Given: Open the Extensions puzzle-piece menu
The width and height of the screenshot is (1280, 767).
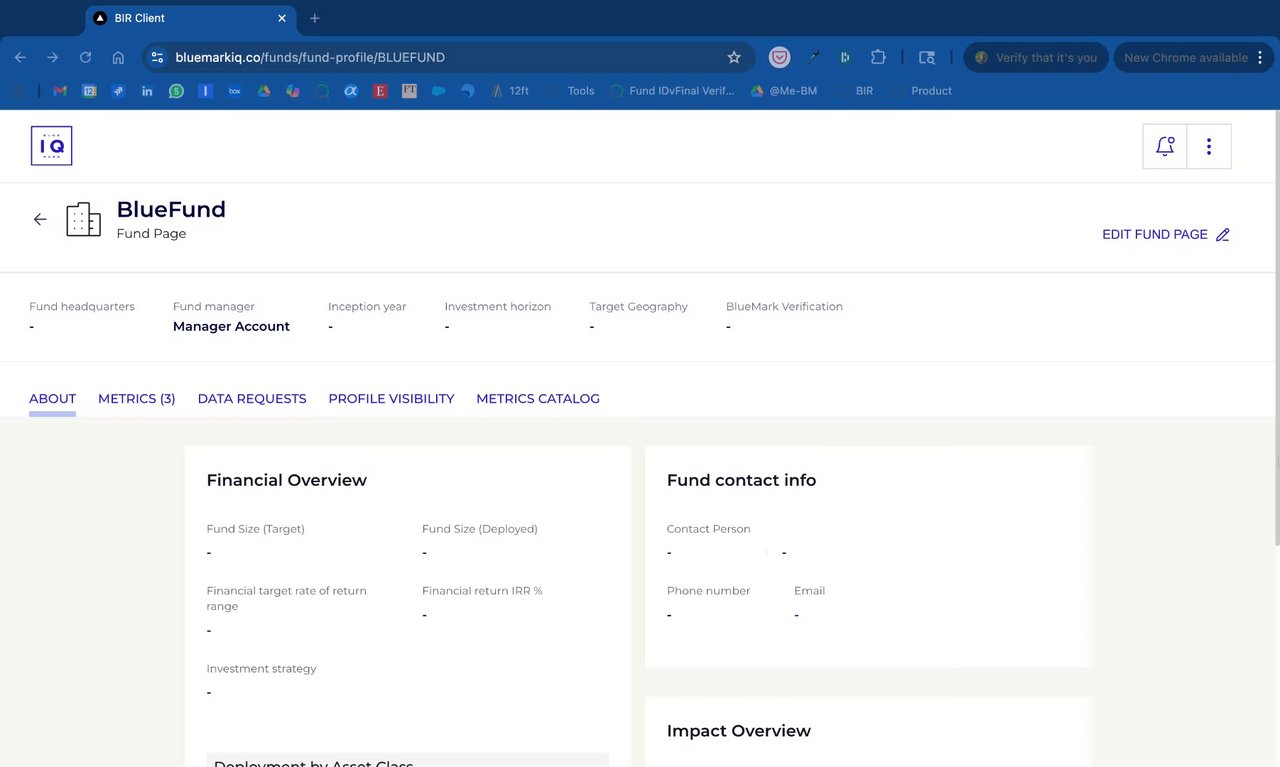Looking at the screenshot, I should [878, 57].
